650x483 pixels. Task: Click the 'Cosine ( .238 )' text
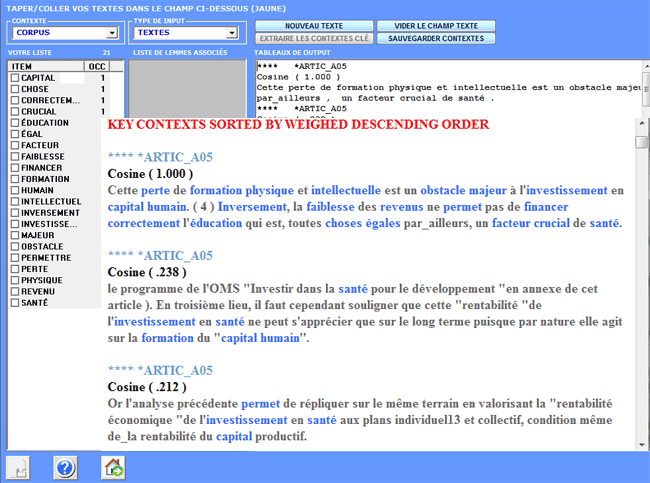click(147, 272)
